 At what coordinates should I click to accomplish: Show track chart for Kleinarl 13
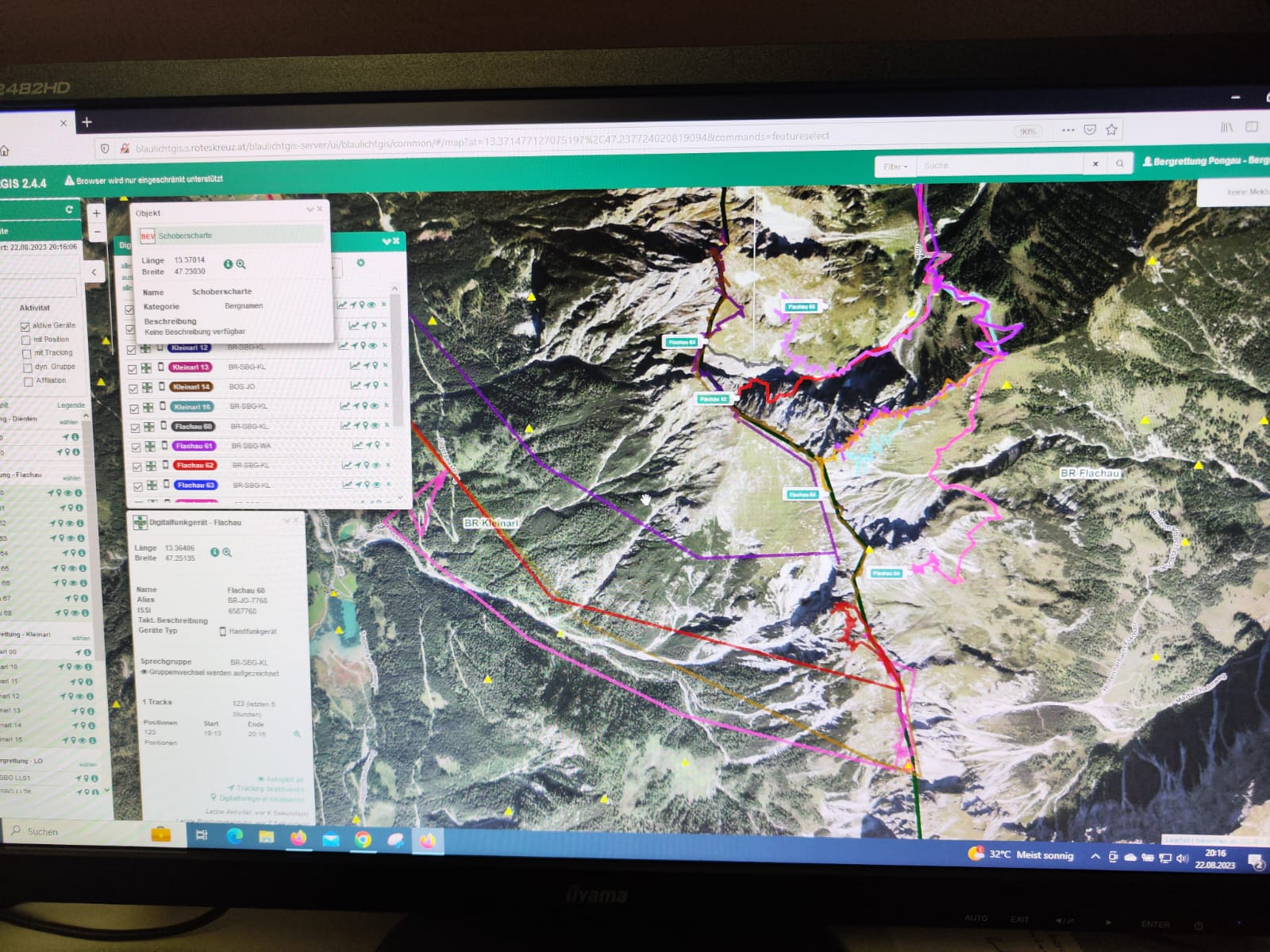[x=355, y=365]
